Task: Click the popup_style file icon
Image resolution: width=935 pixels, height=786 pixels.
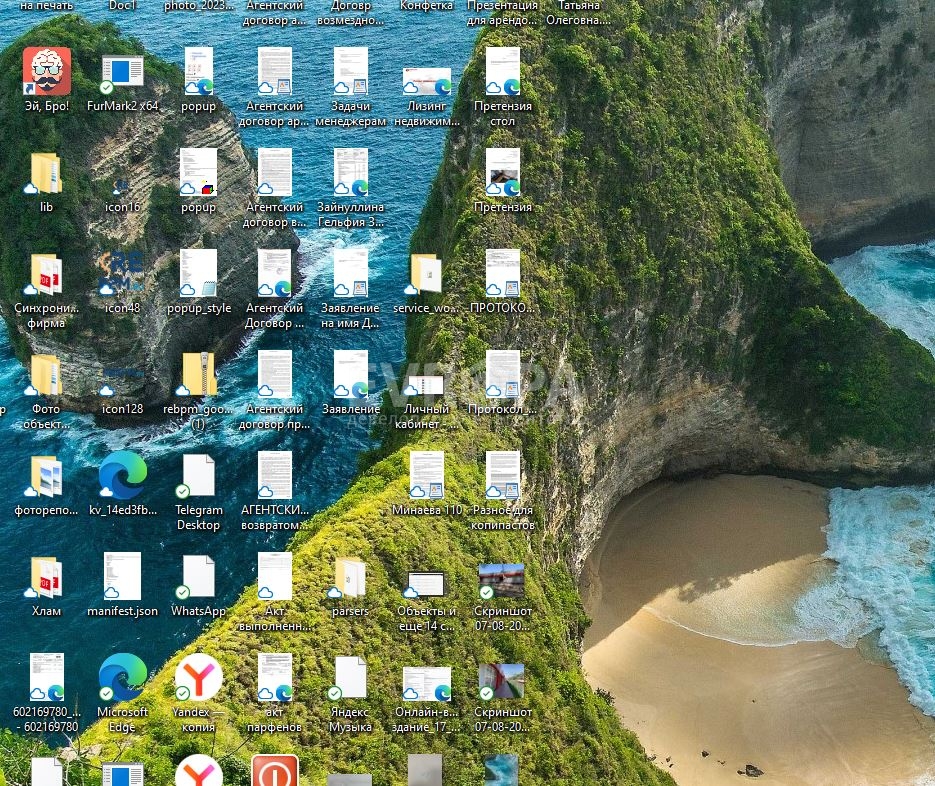Action: click(198, 274)
